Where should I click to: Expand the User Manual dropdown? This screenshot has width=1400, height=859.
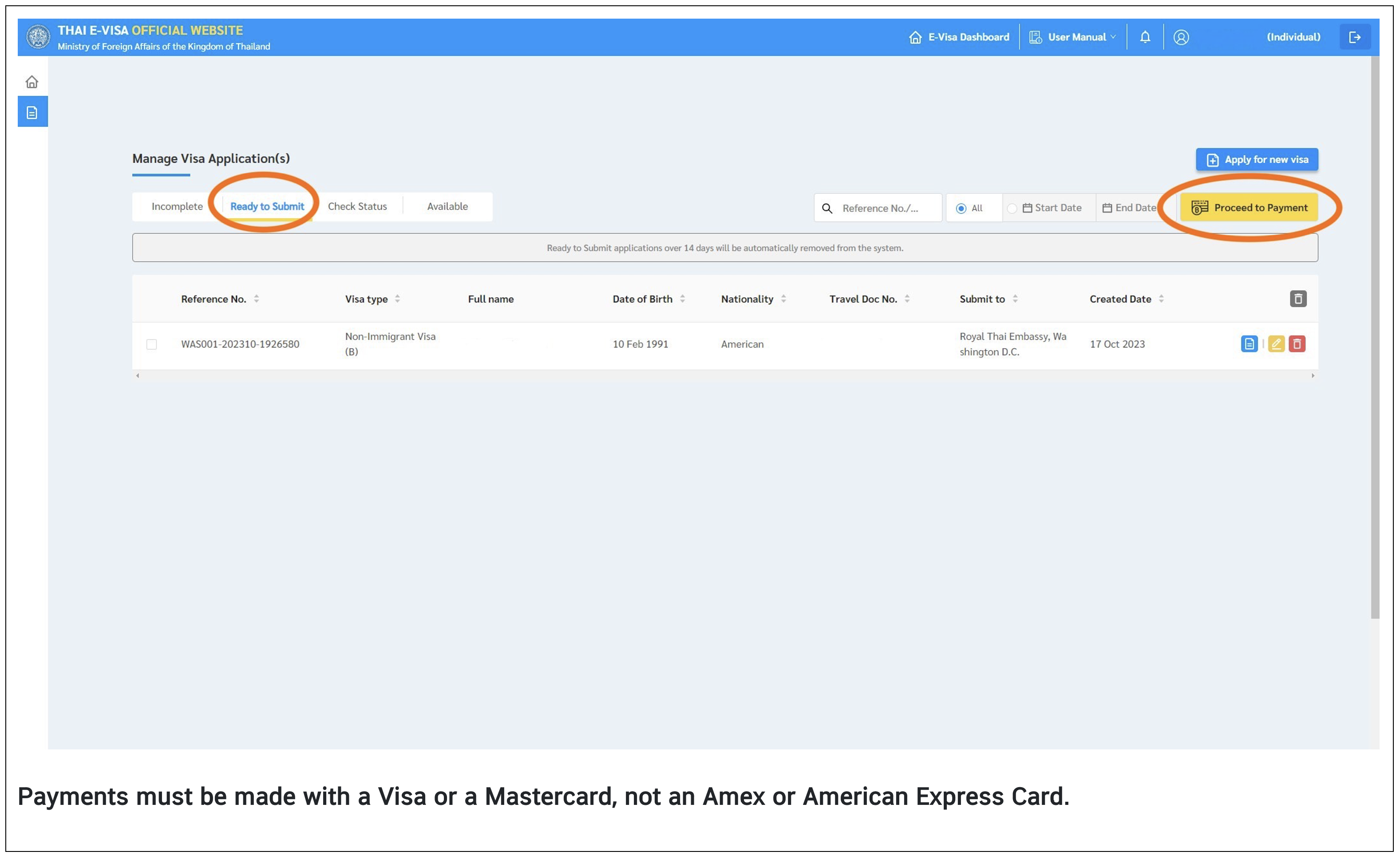pyautogui.click(x=1079, y=36)
